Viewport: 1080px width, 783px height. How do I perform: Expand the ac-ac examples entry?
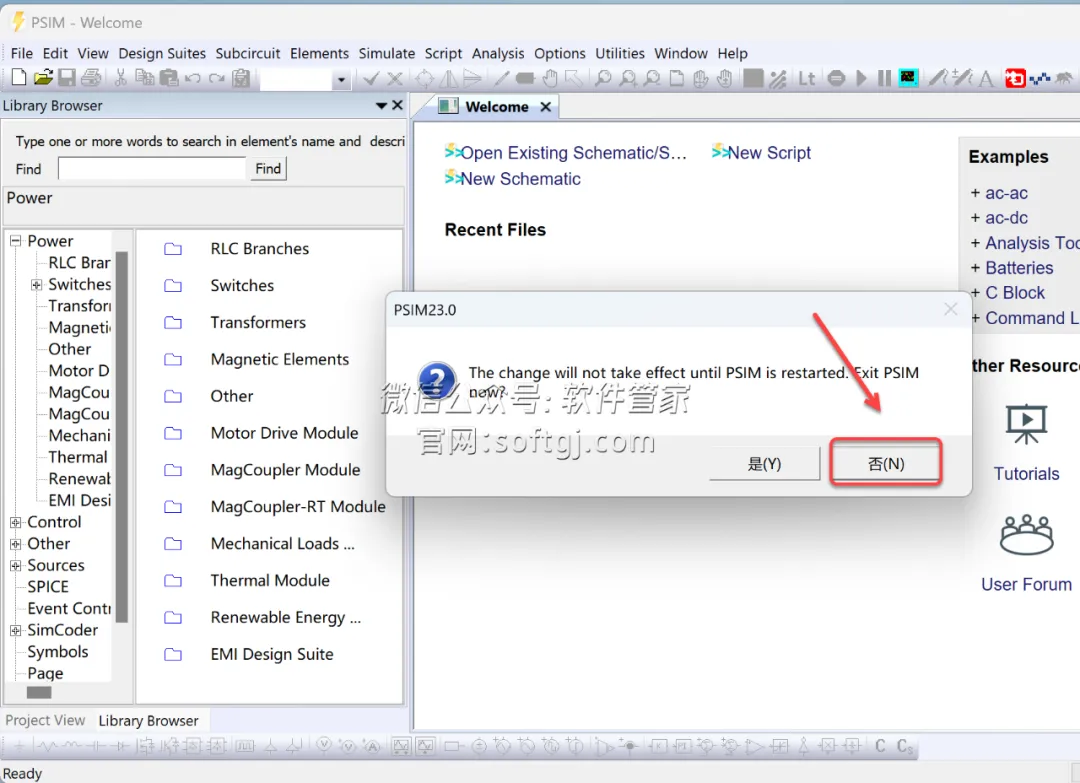(x=975, y=193)
